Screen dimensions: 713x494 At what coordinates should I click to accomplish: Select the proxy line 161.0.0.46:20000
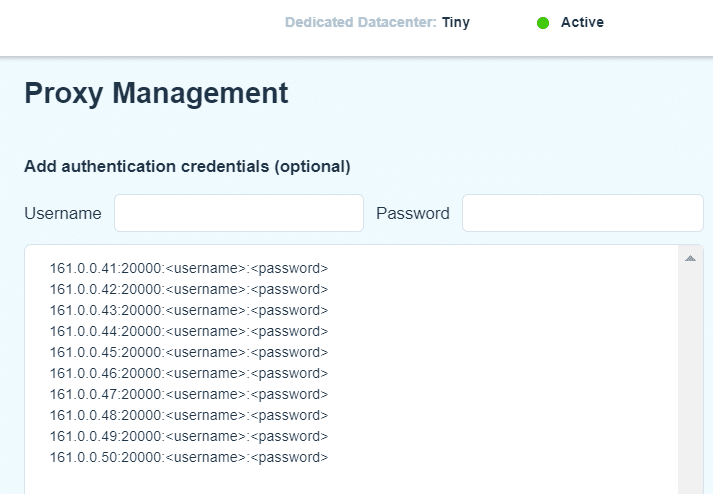click(189, 373)
